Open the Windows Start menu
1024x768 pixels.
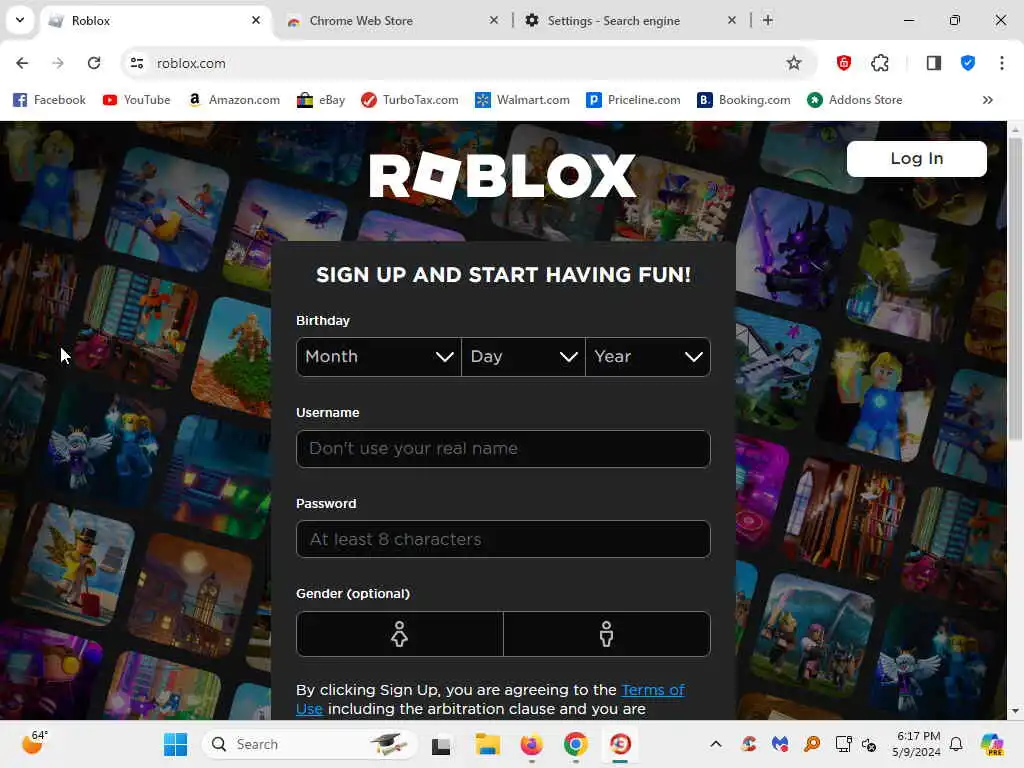[x=175, y=744]
